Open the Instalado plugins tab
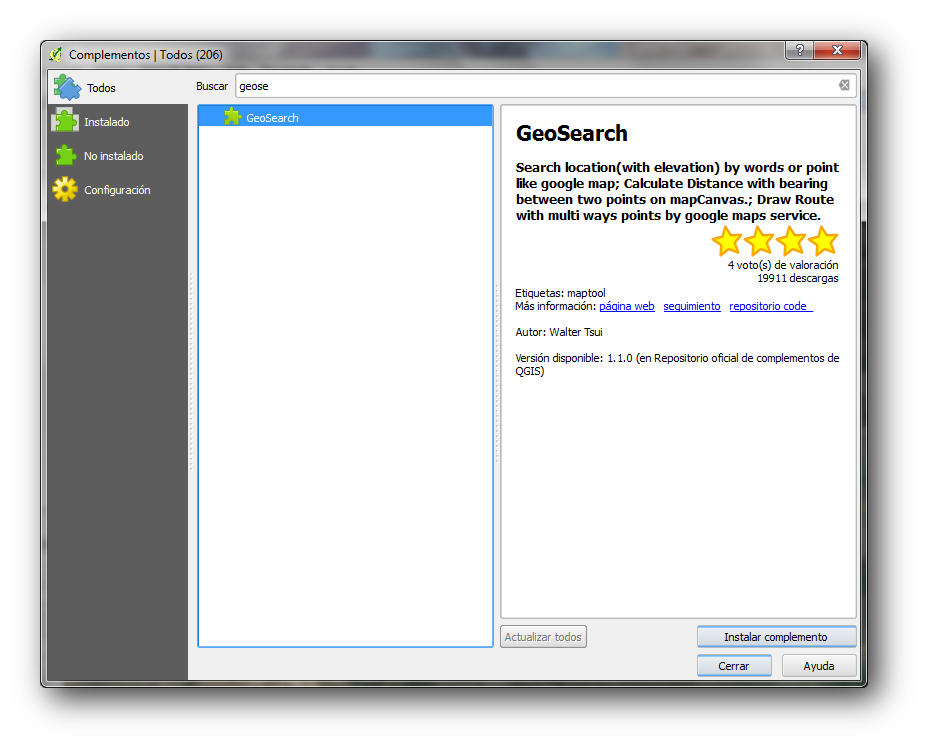The image size is (928, 748). click(x=118, y=121)
